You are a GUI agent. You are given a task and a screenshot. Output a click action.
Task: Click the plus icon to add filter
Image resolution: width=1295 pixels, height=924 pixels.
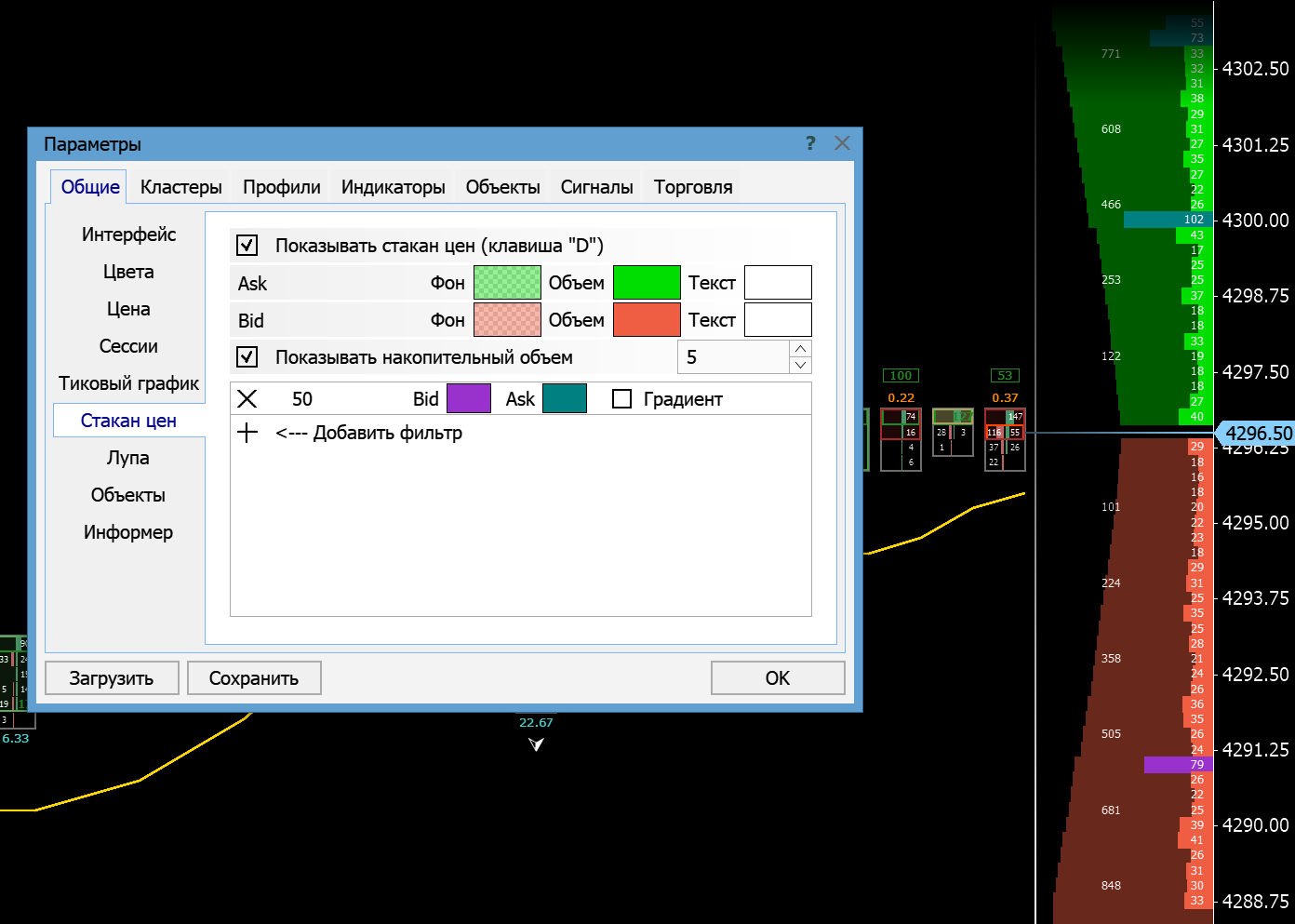click(247, 433)
